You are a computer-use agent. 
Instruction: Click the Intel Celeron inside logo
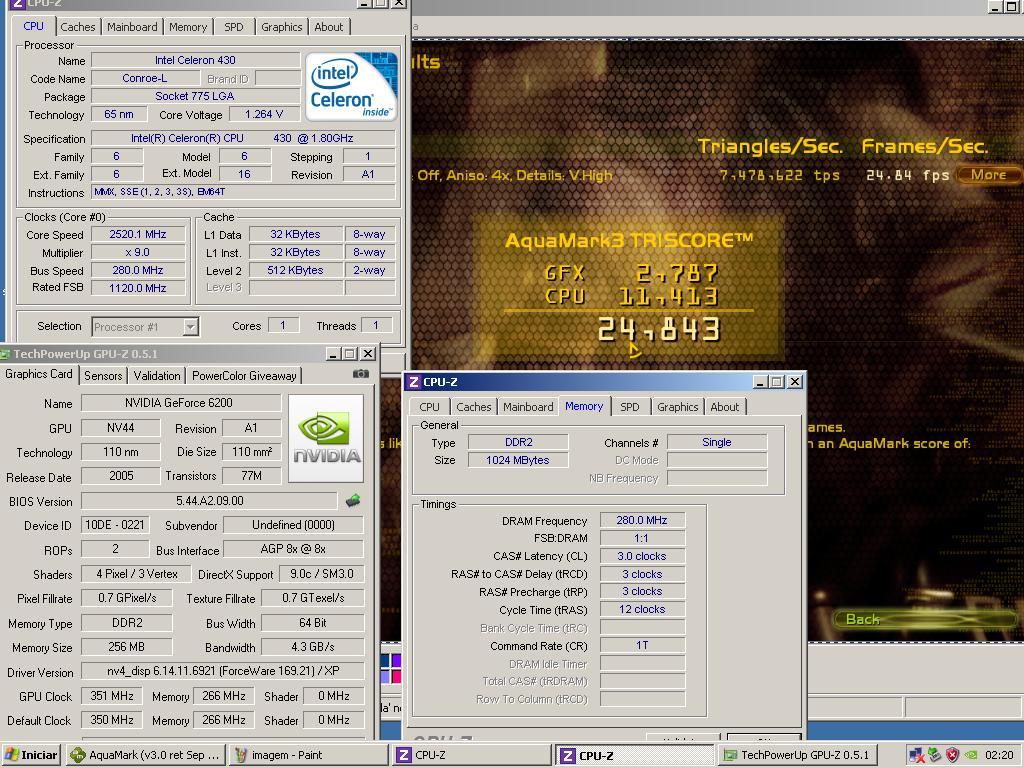[351, 87]
